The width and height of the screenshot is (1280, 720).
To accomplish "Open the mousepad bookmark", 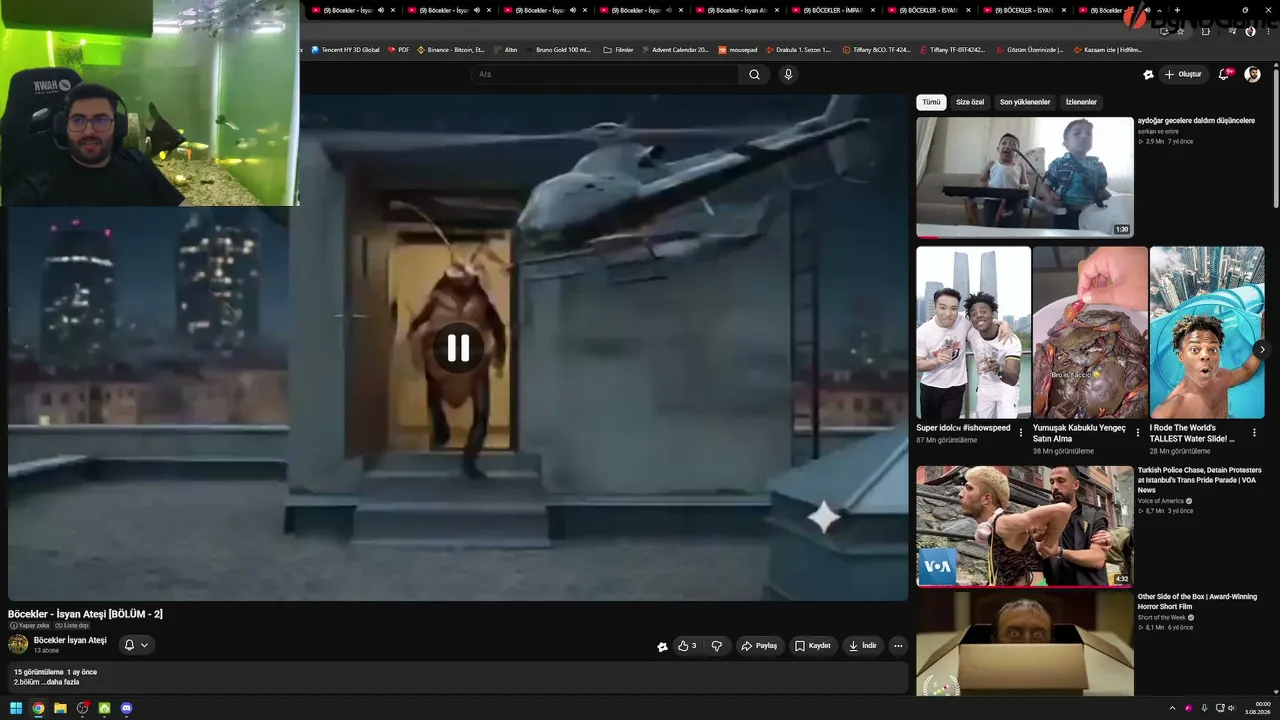I will [738, 49].
